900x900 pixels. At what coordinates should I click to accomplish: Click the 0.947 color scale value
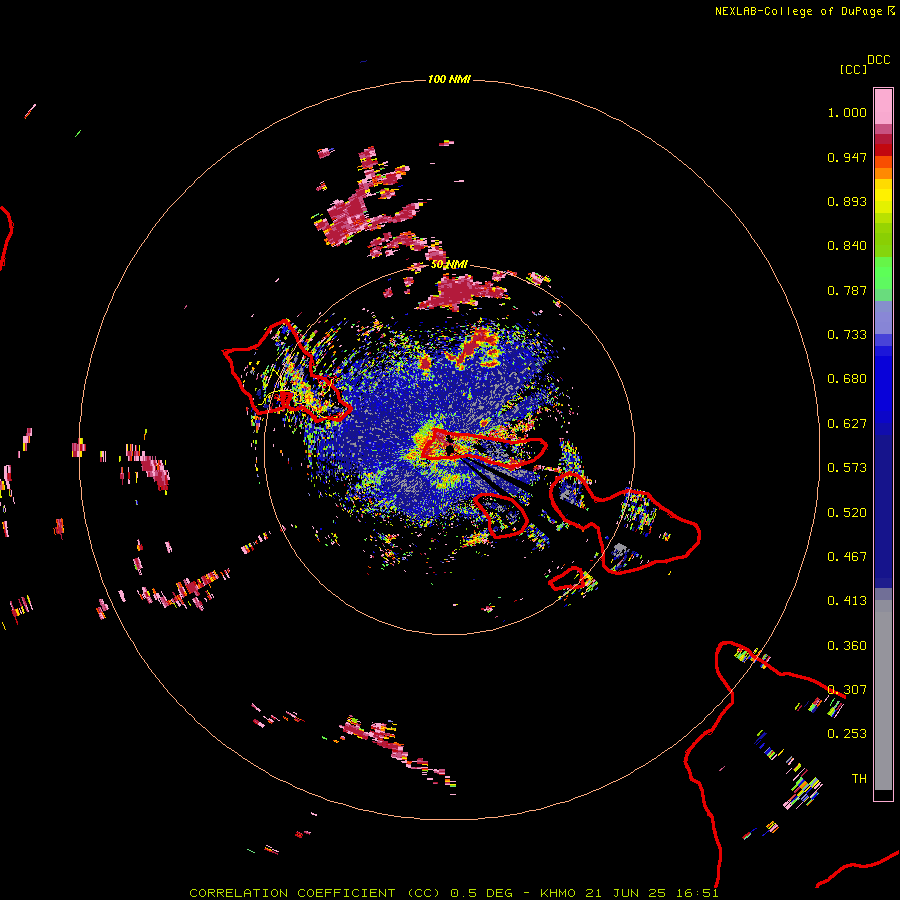(x=847, y=157)
